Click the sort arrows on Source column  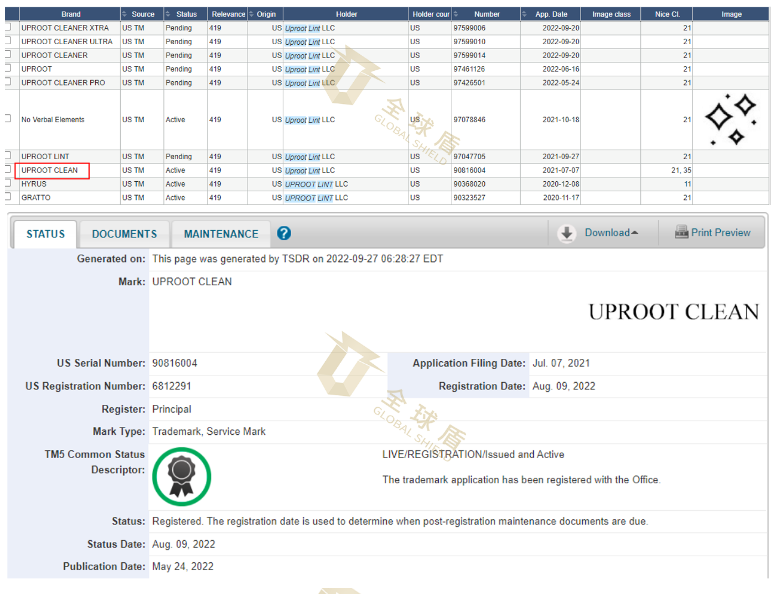[x=125, y=14]
